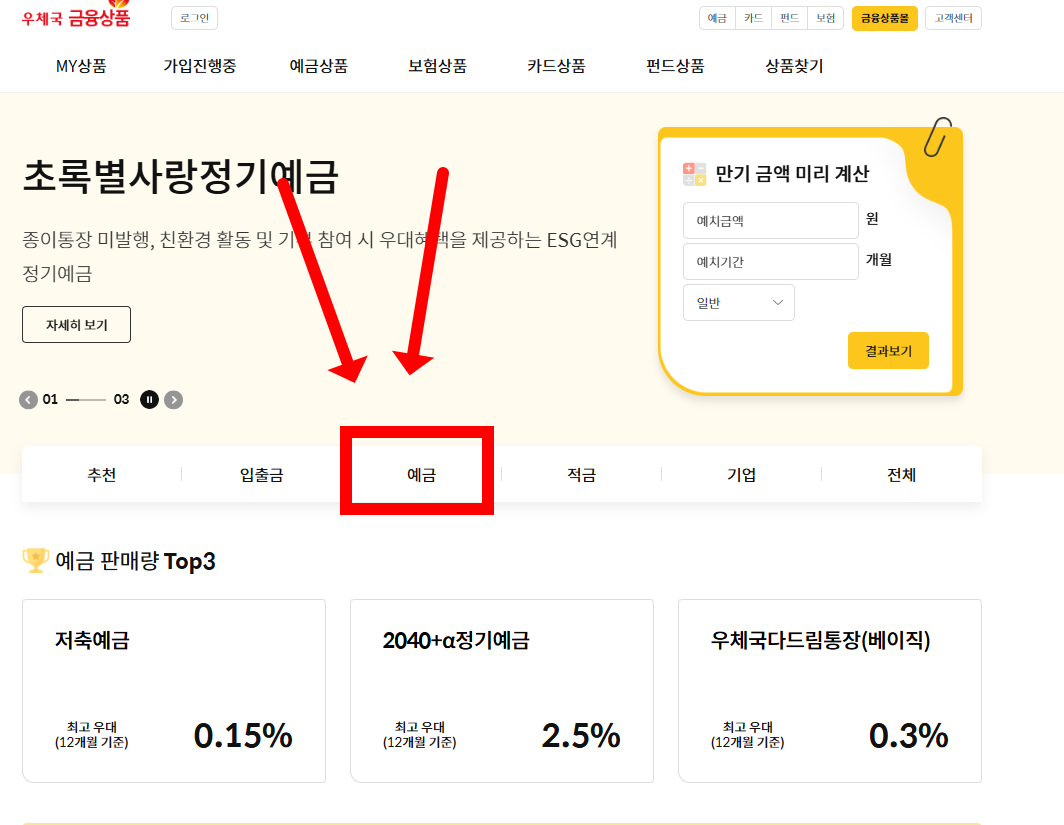Go to the previous banner slide
The image size is (1064, 825).
point(28,400)
